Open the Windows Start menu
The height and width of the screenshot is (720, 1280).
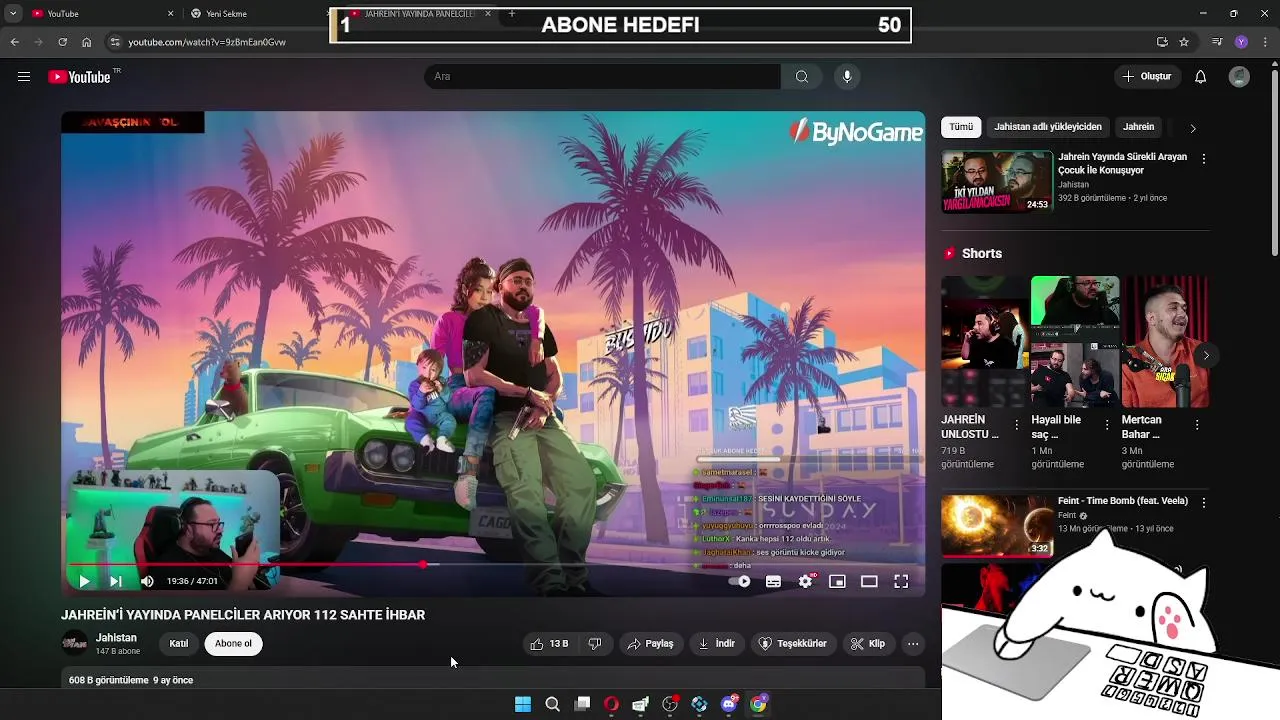pos(523,704)
